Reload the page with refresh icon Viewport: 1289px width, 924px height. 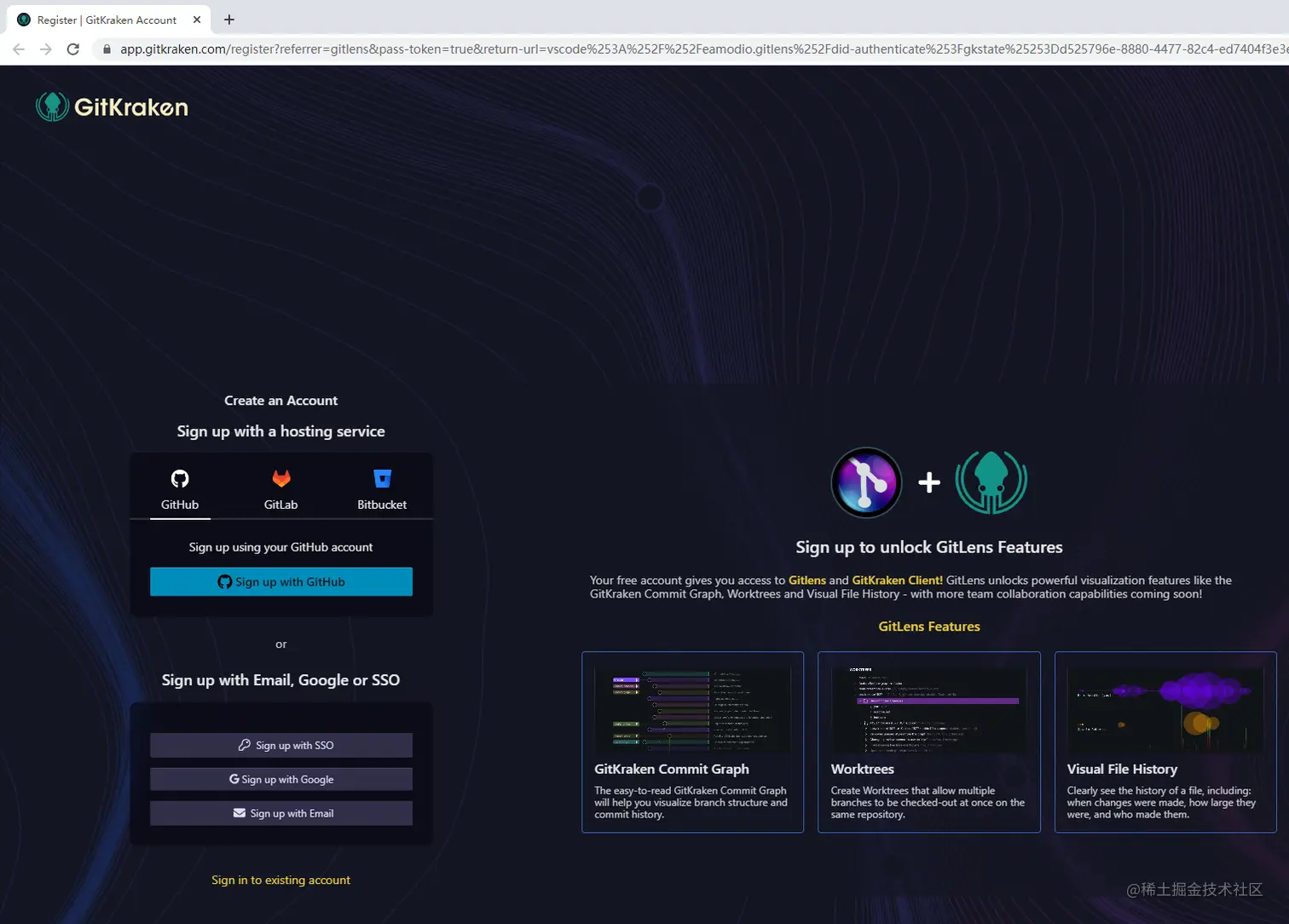73,49
